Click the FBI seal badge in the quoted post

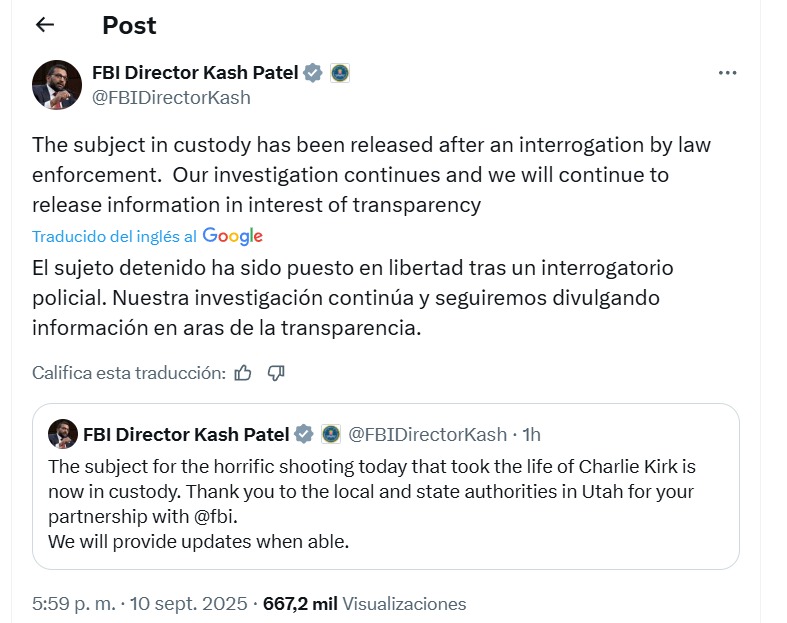click(x=331, y=434)
